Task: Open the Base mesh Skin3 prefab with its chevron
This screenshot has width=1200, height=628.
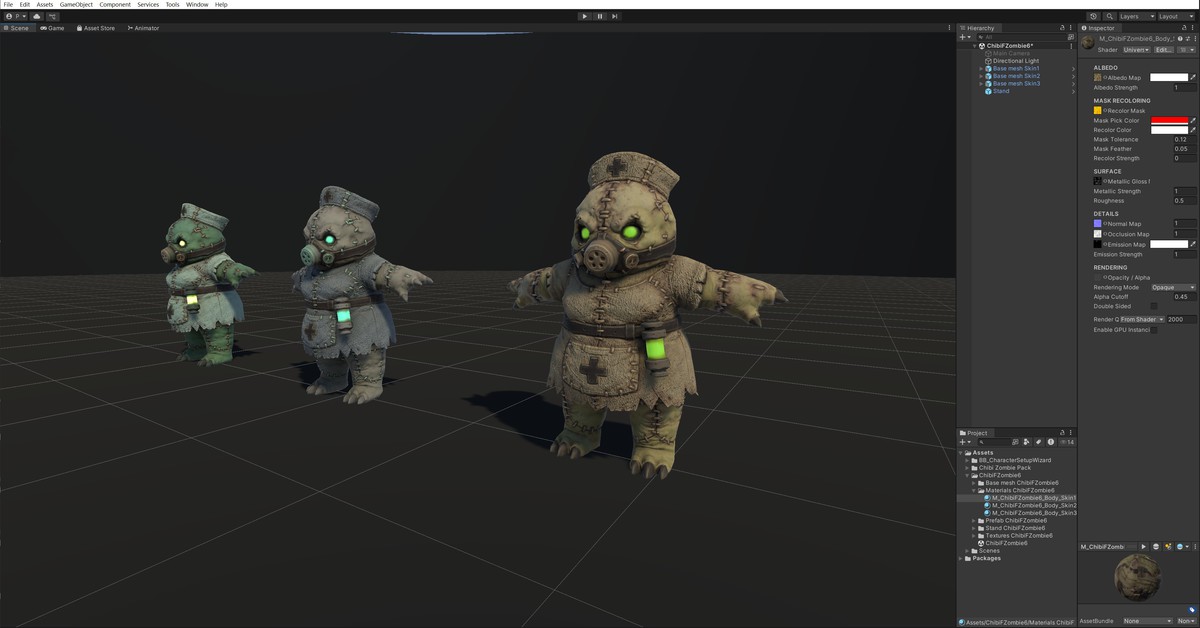Action: pyautogui.click(x=1073, y=84)
